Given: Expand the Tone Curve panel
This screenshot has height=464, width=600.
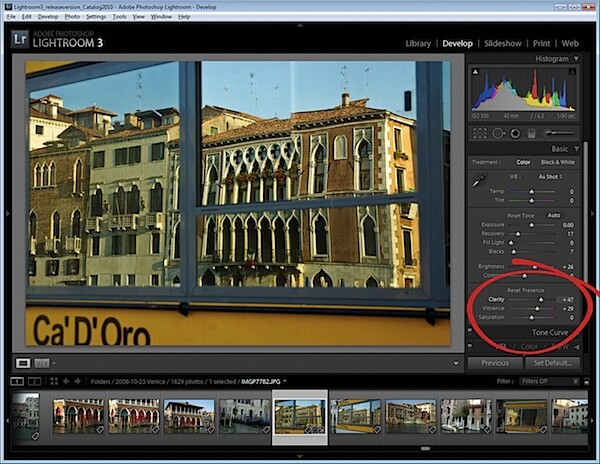Looking at the screenshot, I should [x=550, y=332].
